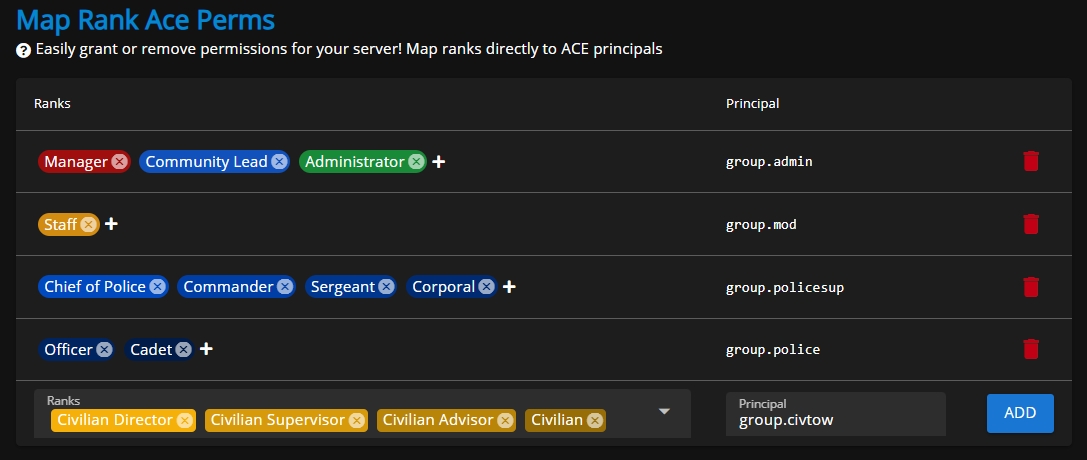Viewport: 1087px width, 460px height.
Task: Remove Chief of Police rank chip
Action: click(x=157, y=287)
